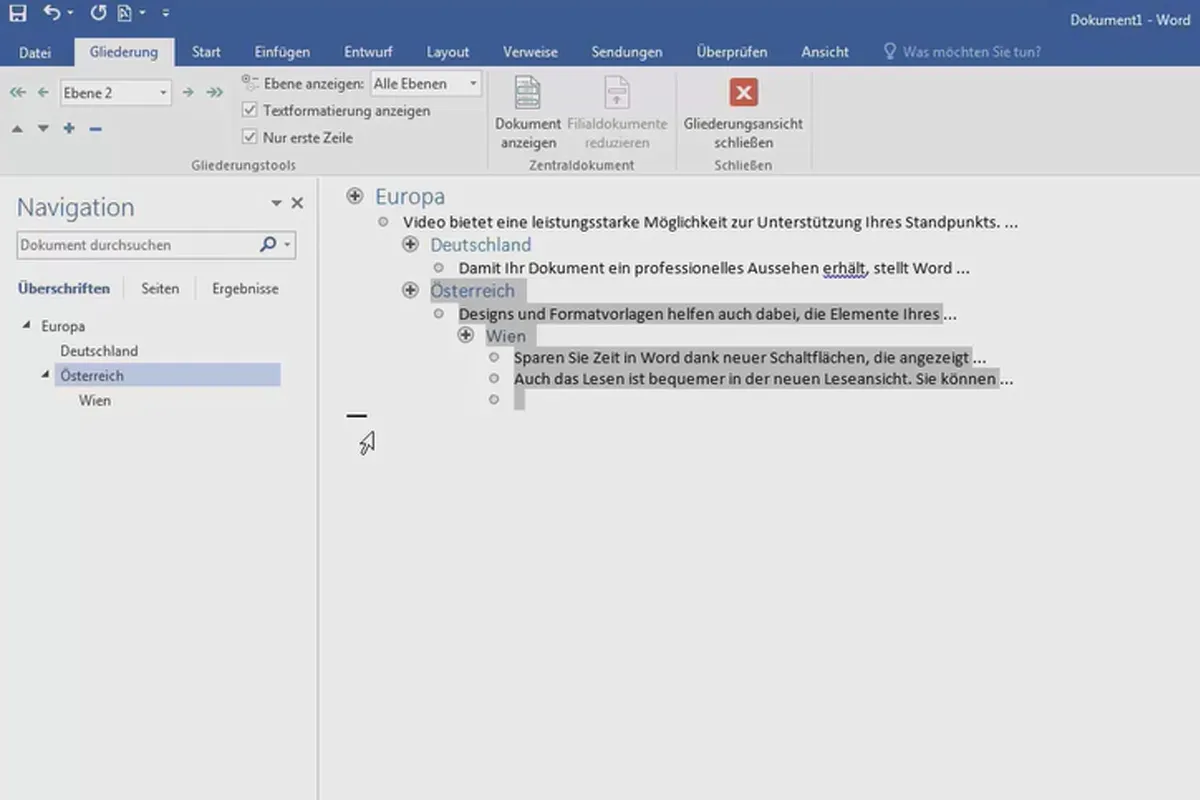Demote to body text double-right arrow

point(214,93)
